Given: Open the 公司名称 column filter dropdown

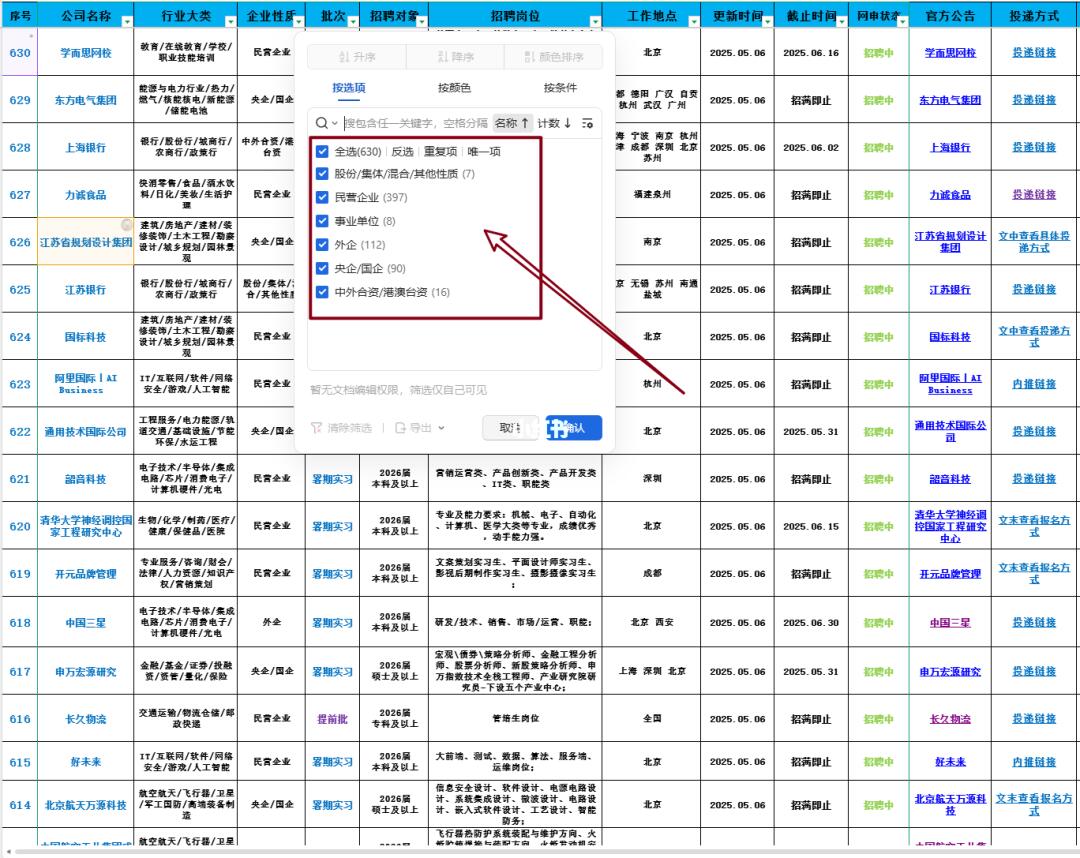Looking at the screenshot, I should pyautogui.click(x=127, y=22).
